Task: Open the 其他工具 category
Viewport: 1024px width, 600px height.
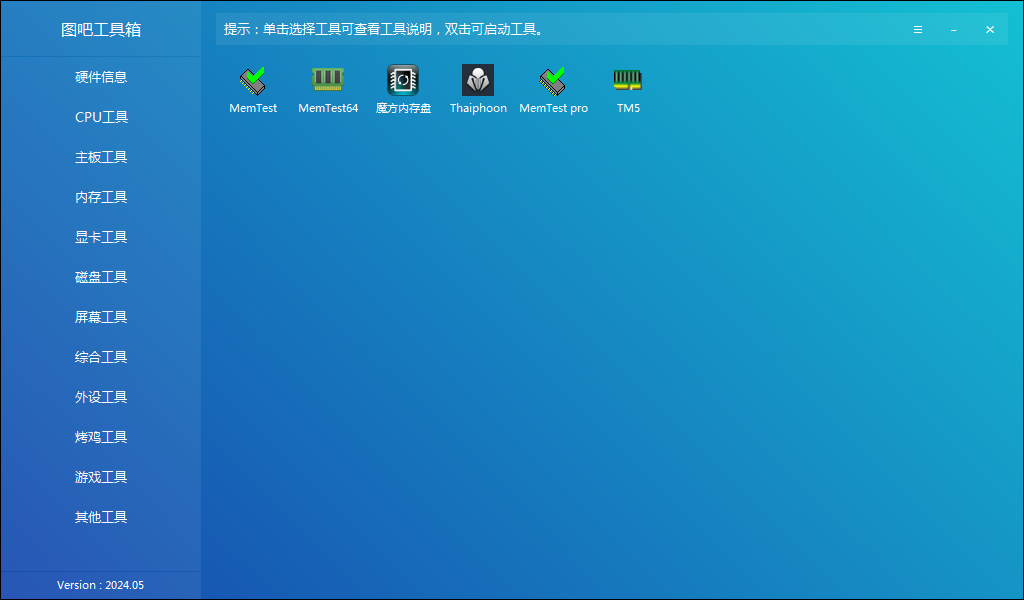Action: pos(101,517)
